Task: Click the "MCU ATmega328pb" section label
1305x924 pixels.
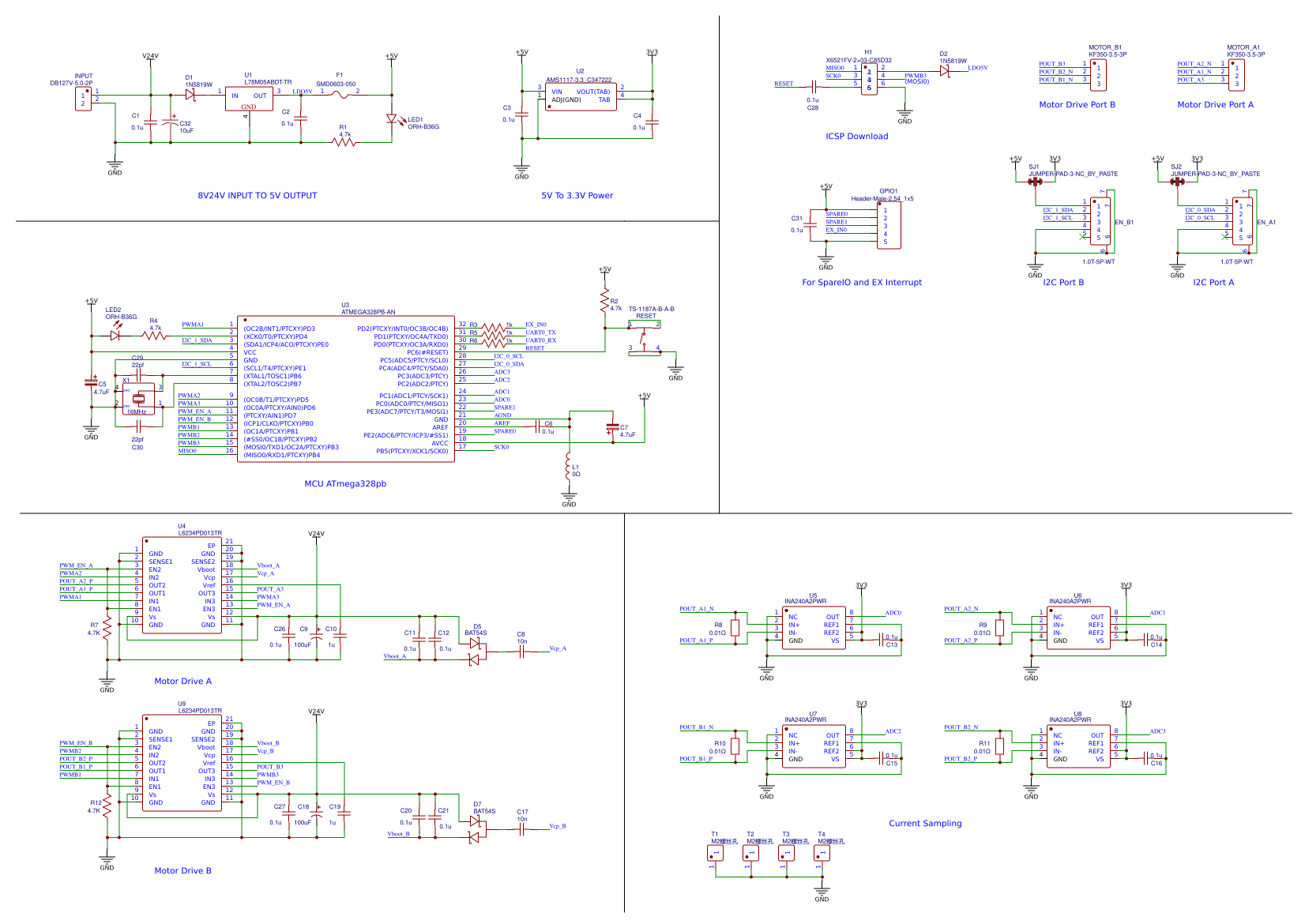Action: 345,484
